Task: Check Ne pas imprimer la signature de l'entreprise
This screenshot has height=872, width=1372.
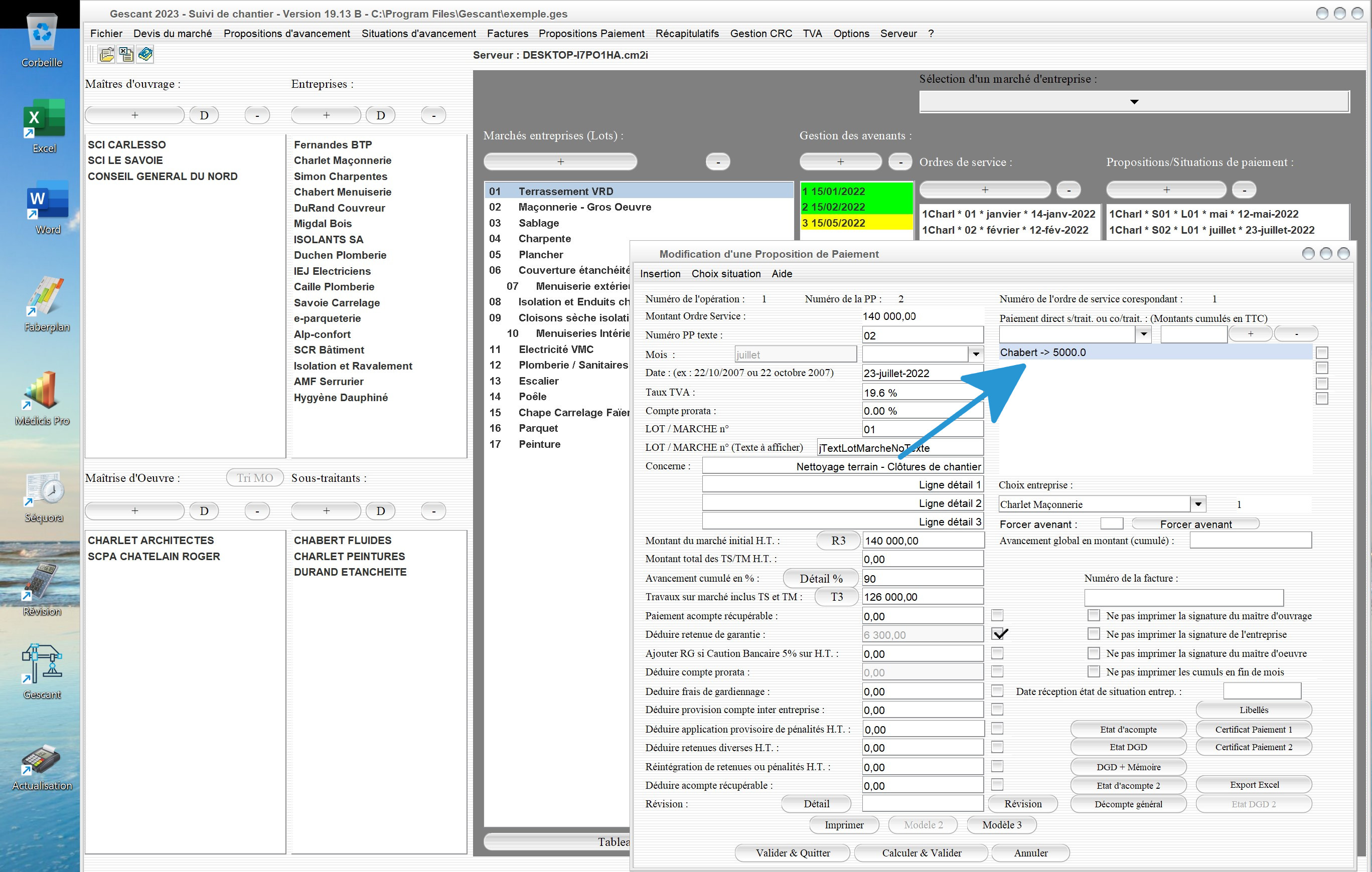Action: click(1094, 634)
